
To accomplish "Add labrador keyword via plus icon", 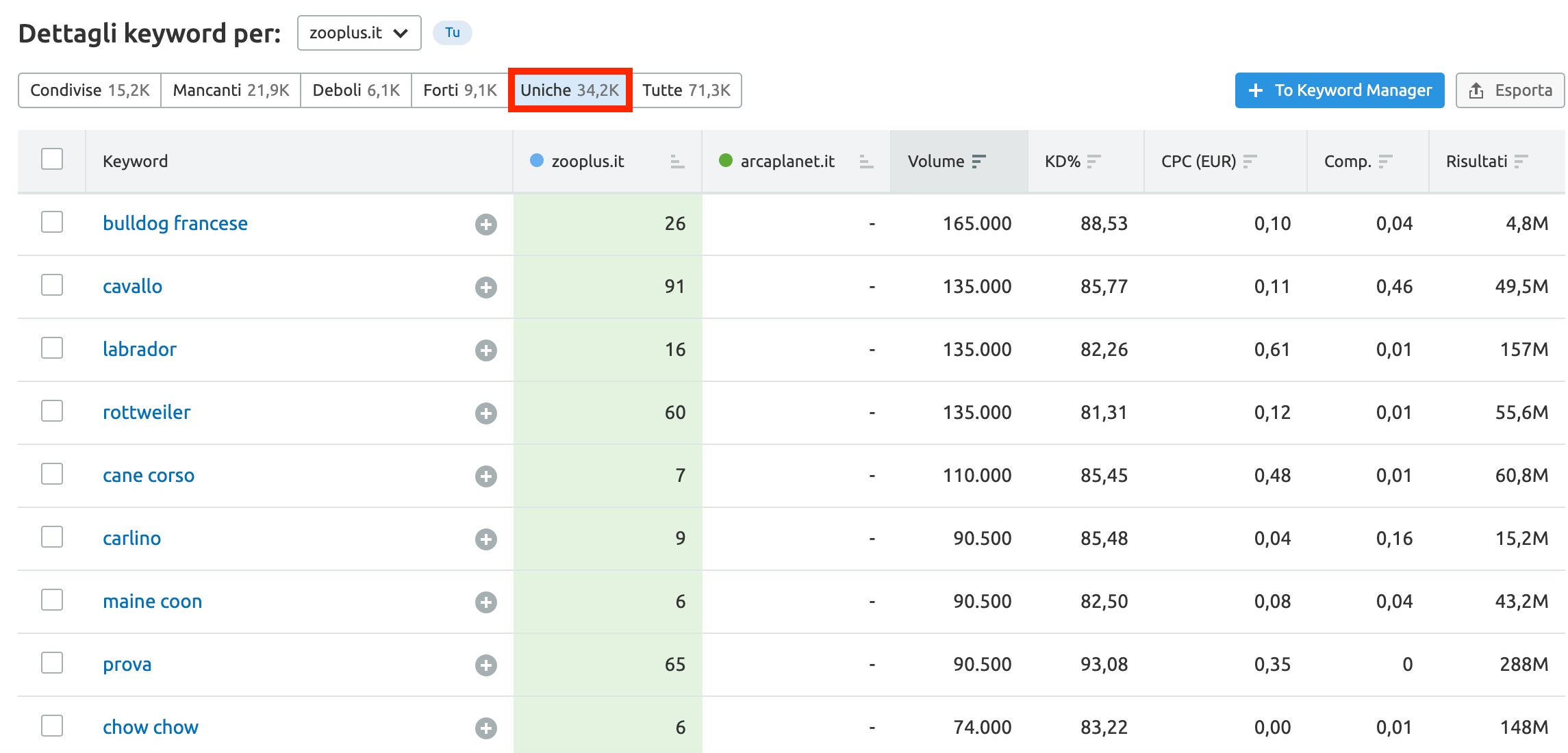I will pos(486,350).
